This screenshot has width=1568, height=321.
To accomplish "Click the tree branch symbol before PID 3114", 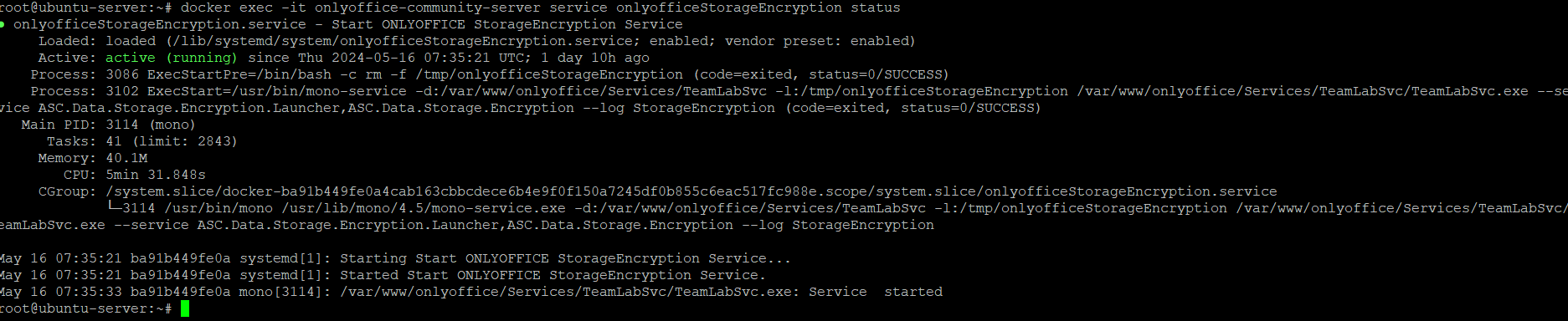I will [x=113, y=207].
